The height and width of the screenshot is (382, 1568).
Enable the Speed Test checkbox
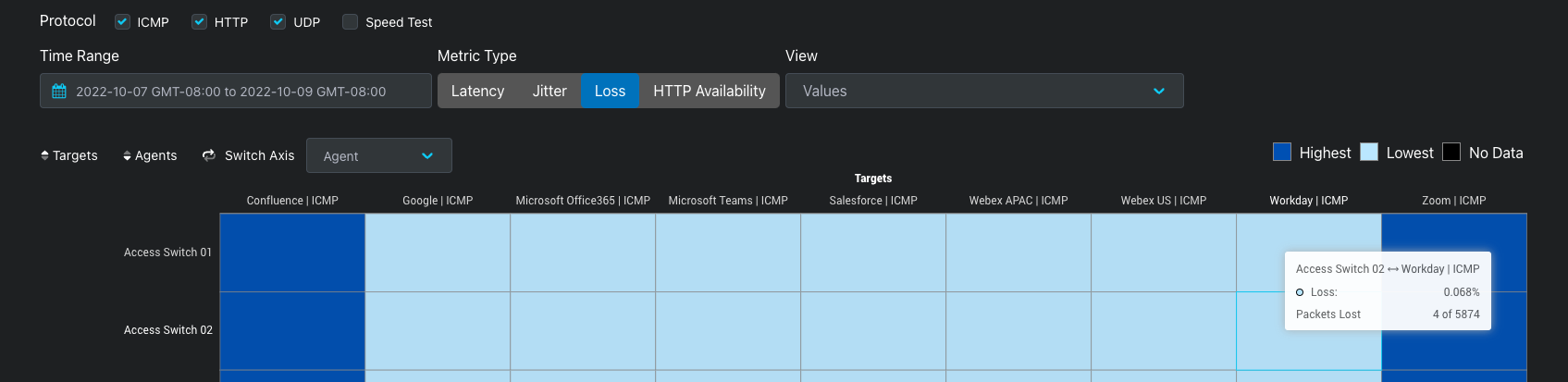[x=350, y=22]
